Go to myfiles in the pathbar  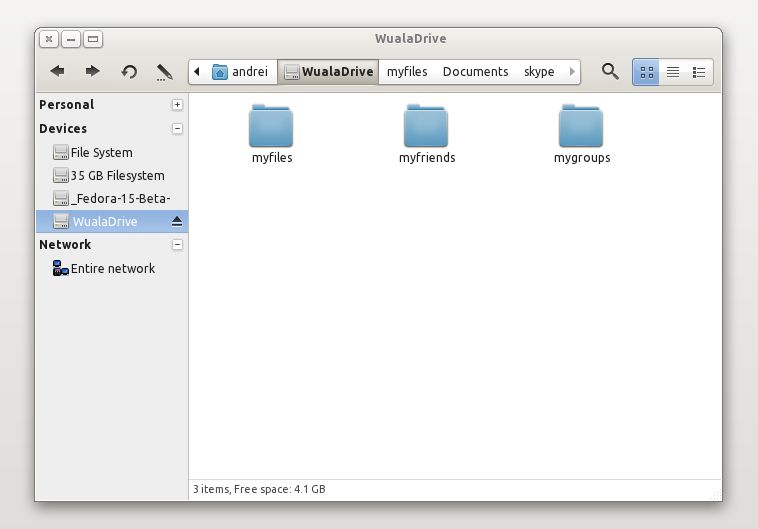pos(407,72)
